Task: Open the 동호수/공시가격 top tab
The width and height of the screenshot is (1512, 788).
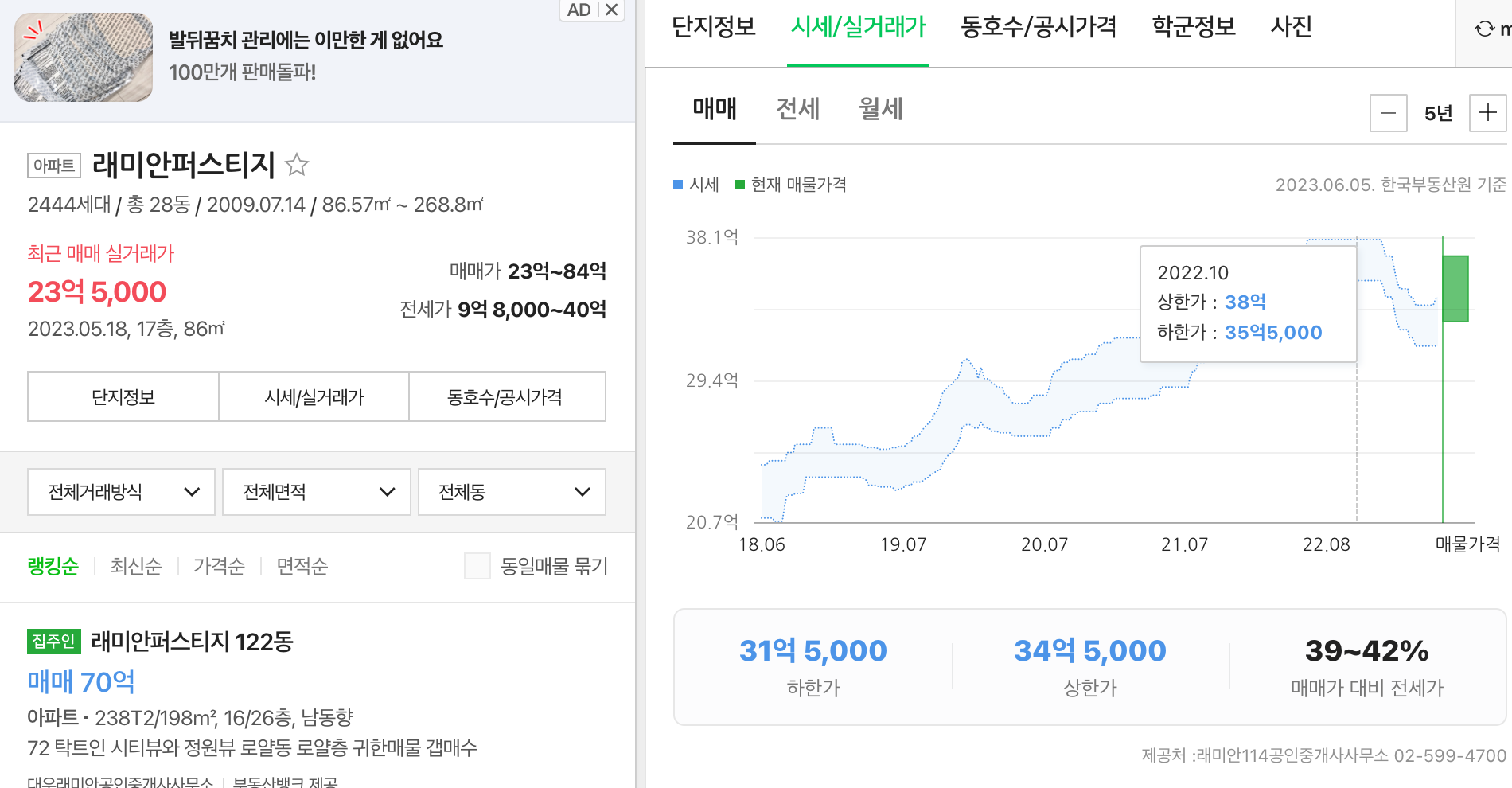Action: point(1039,27)
